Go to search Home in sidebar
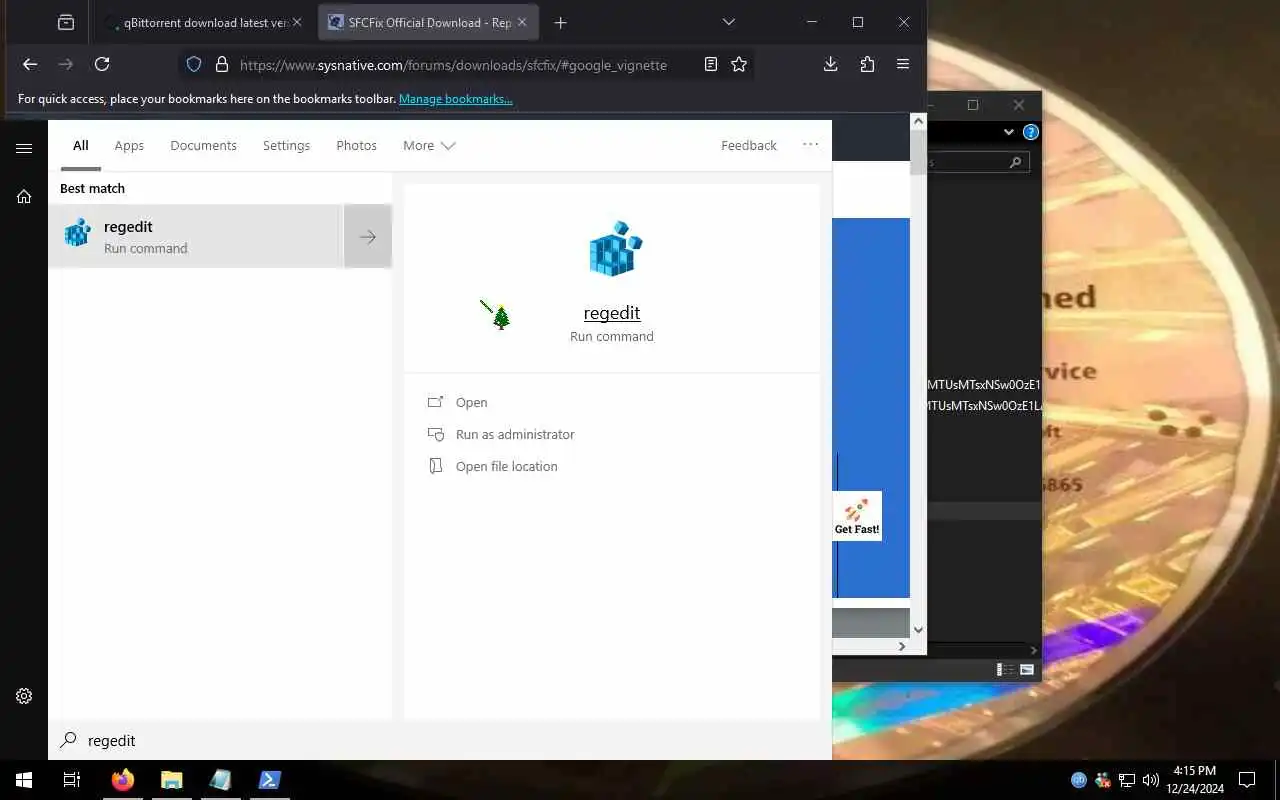Viewport: 1280px width, 800px height. (x=24, y=196)
